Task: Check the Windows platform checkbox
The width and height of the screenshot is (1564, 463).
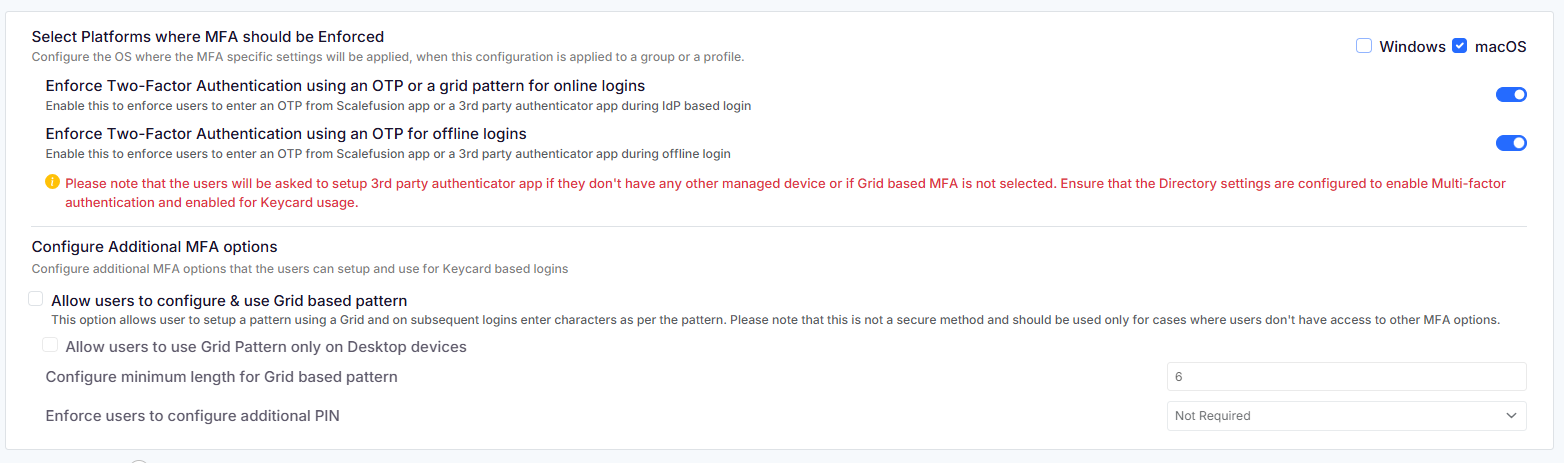Action: [x=1364, y=46]
